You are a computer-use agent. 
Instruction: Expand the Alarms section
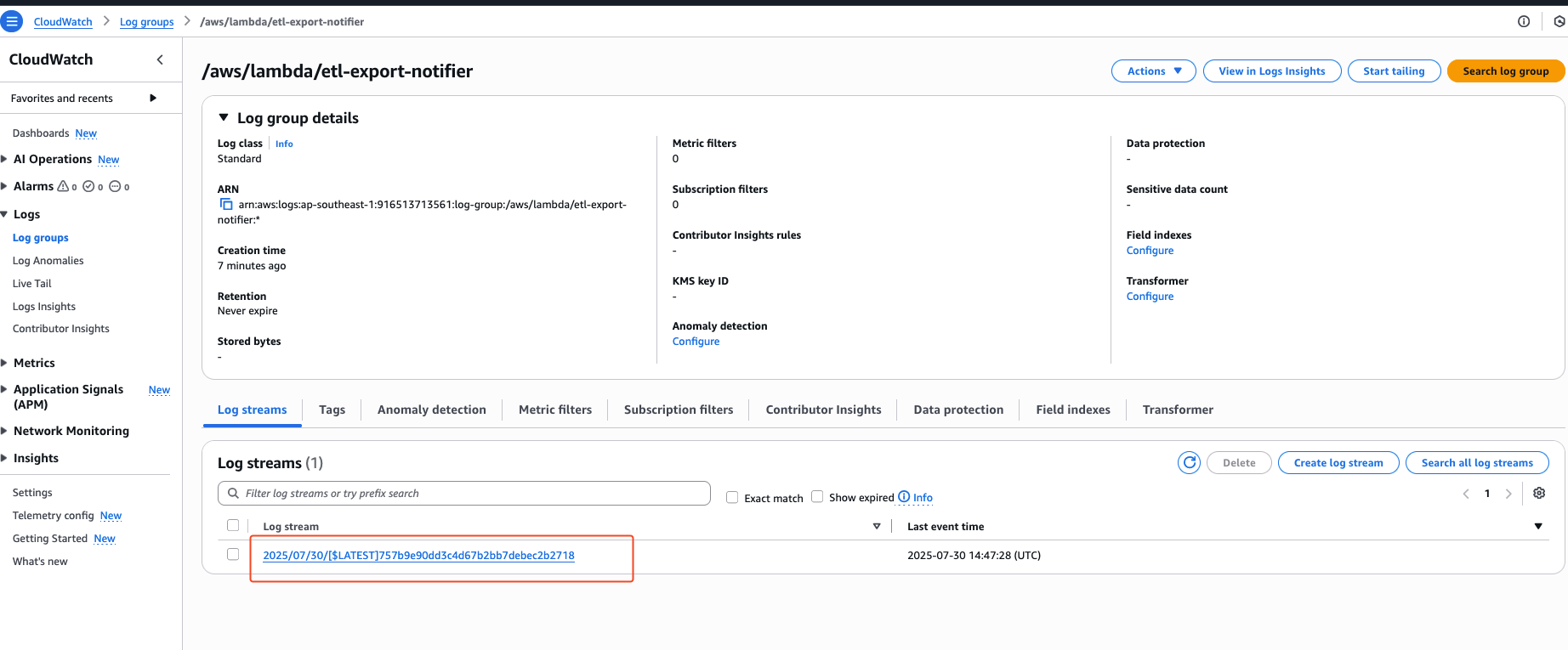[4, 186]
